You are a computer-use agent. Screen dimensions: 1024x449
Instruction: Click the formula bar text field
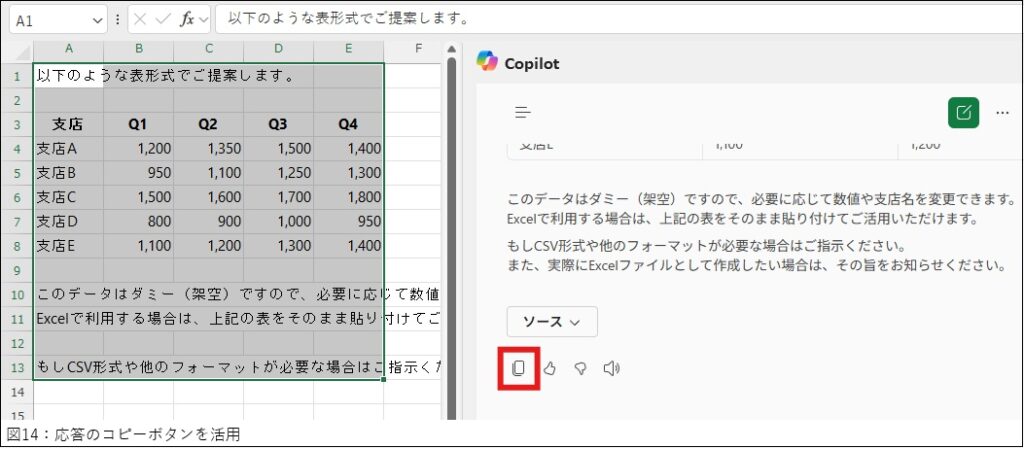click(x=600, y=19)
